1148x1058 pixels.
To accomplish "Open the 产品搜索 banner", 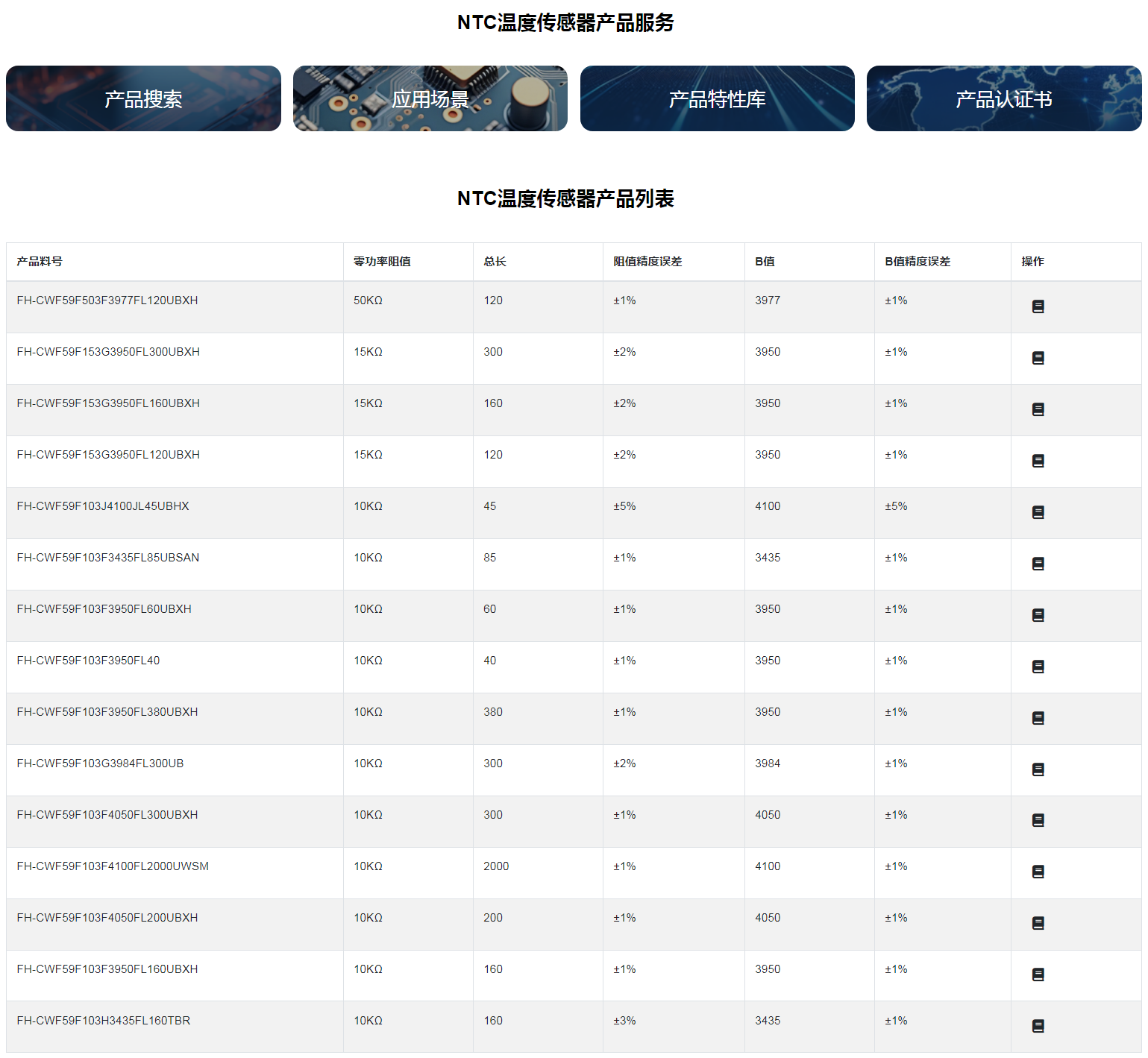I will click(143, 98).
